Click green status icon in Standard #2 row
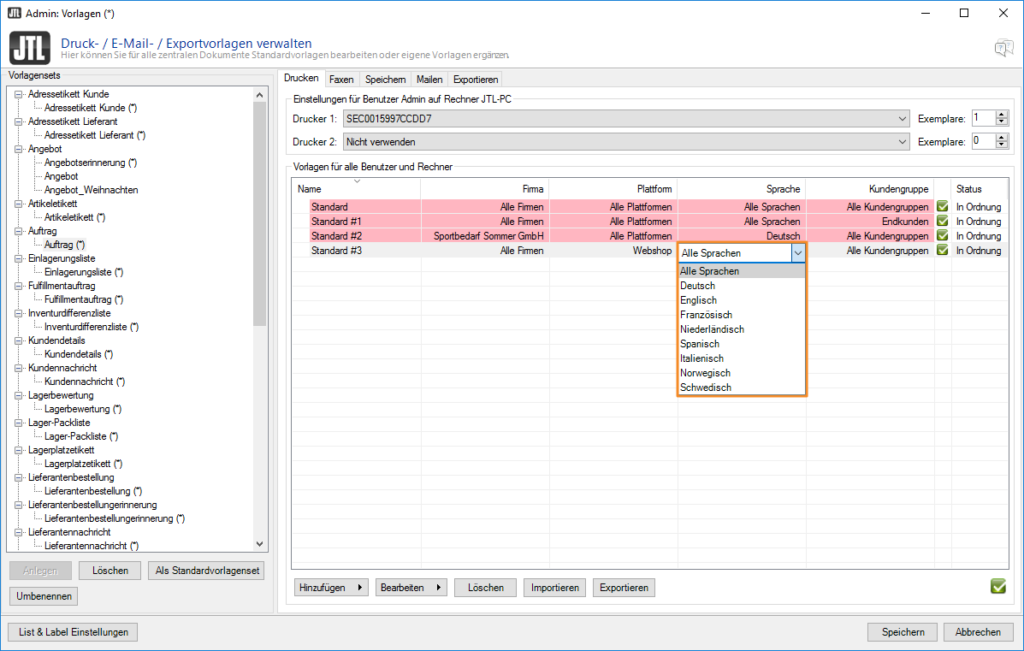 (x=942, y=236)
